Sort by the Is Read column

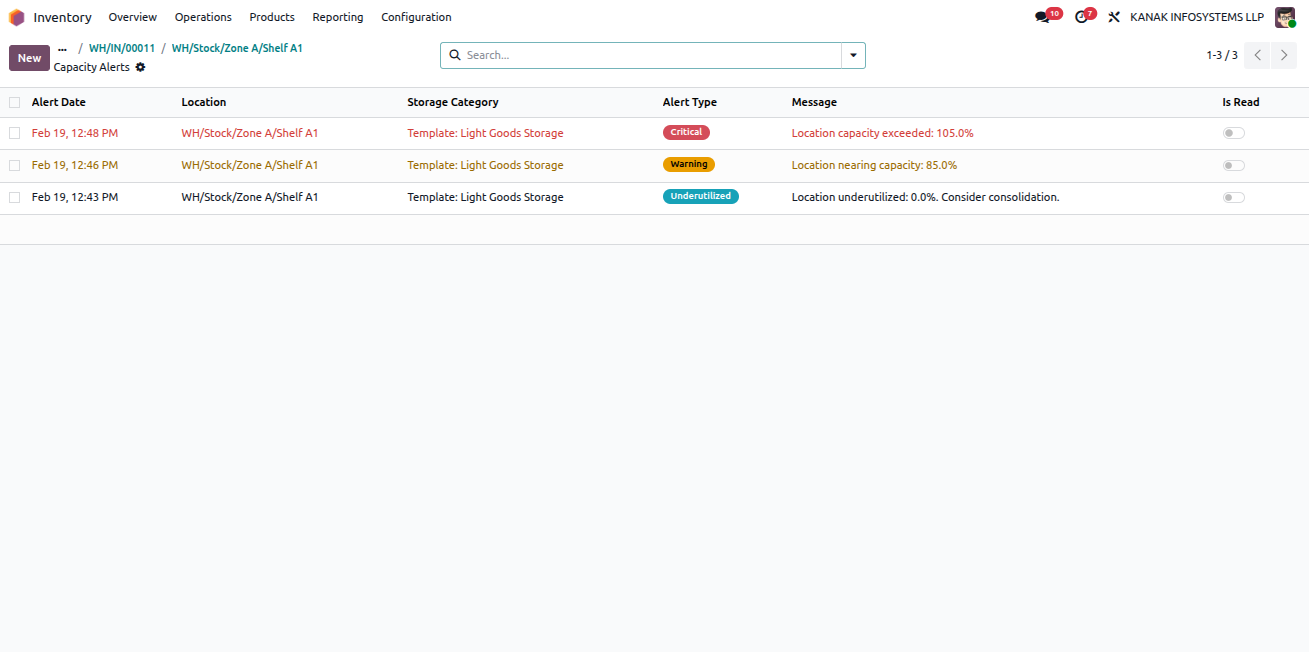1241,102
